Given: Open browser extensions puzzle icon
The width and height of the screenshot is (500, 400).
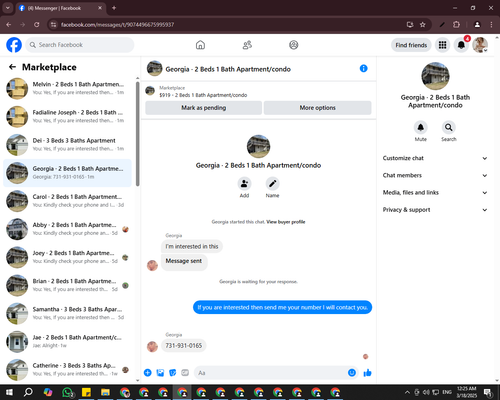Looking at the screenshot, I should click(456, 25).
